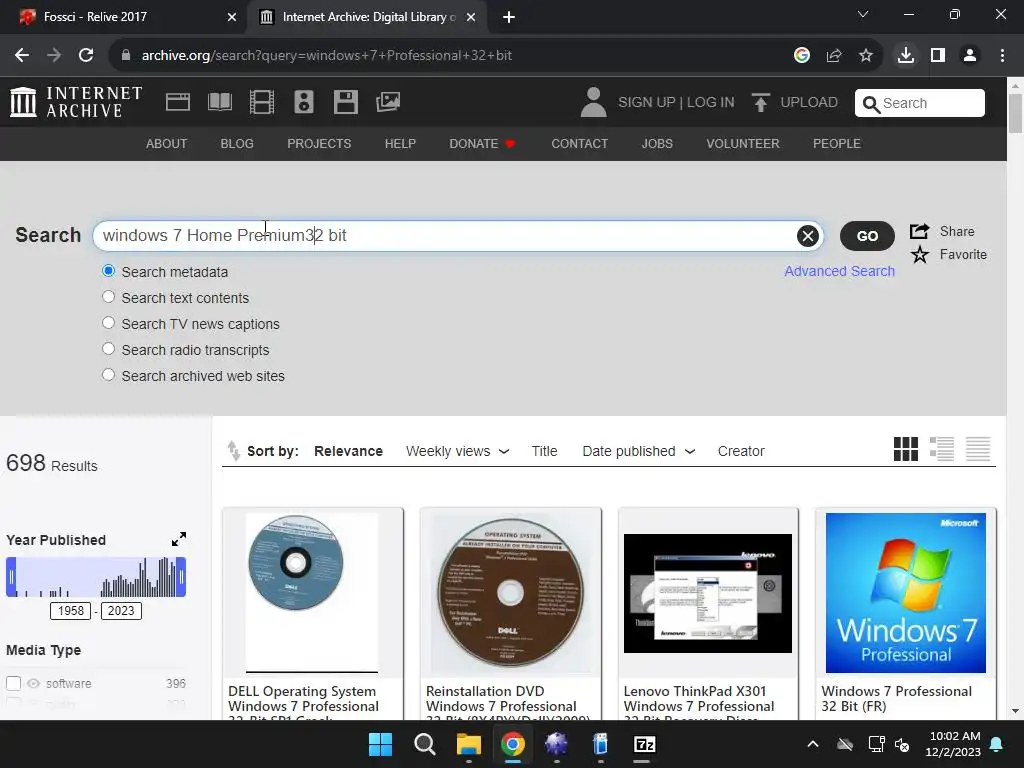1024x768 pixels.
Task: Open Chrome three-dot menu
Action: point(1002,56)
